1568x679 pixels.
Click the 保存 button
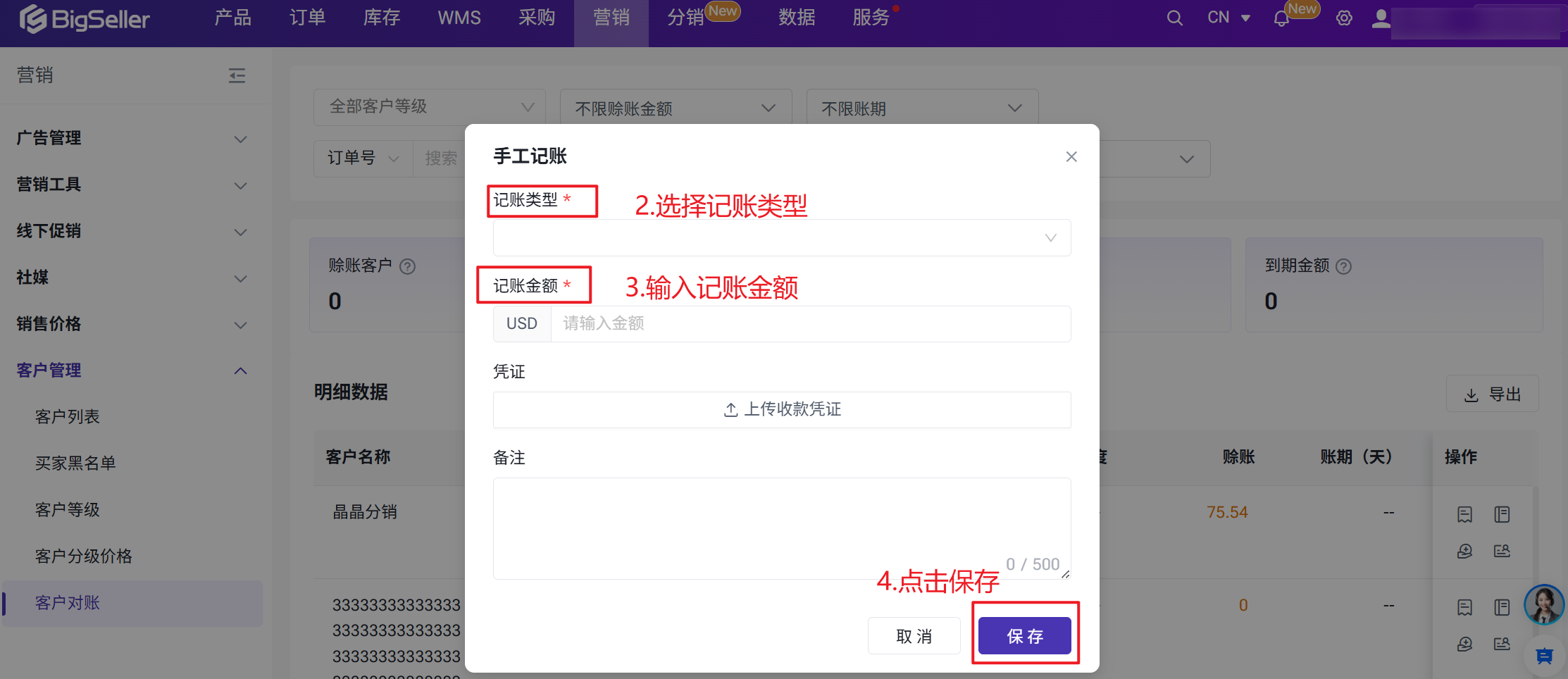click(1025, 636)
